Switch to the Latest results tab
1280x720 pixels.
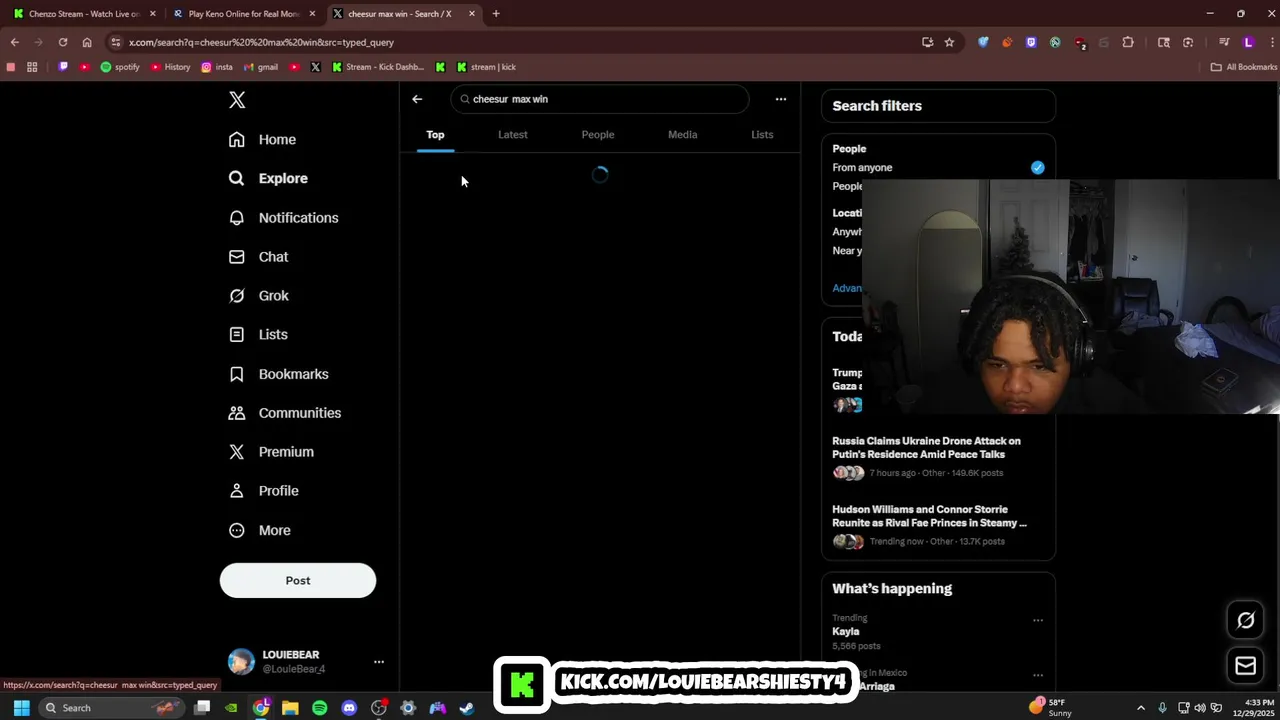click(513, 134)
